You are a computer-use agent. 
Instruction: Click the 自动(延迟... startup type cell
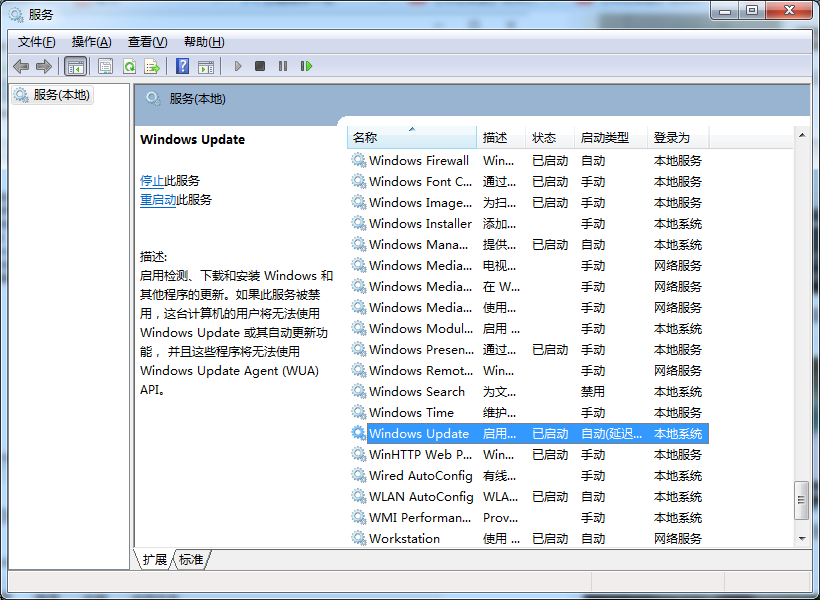click(x=611, y=434)
